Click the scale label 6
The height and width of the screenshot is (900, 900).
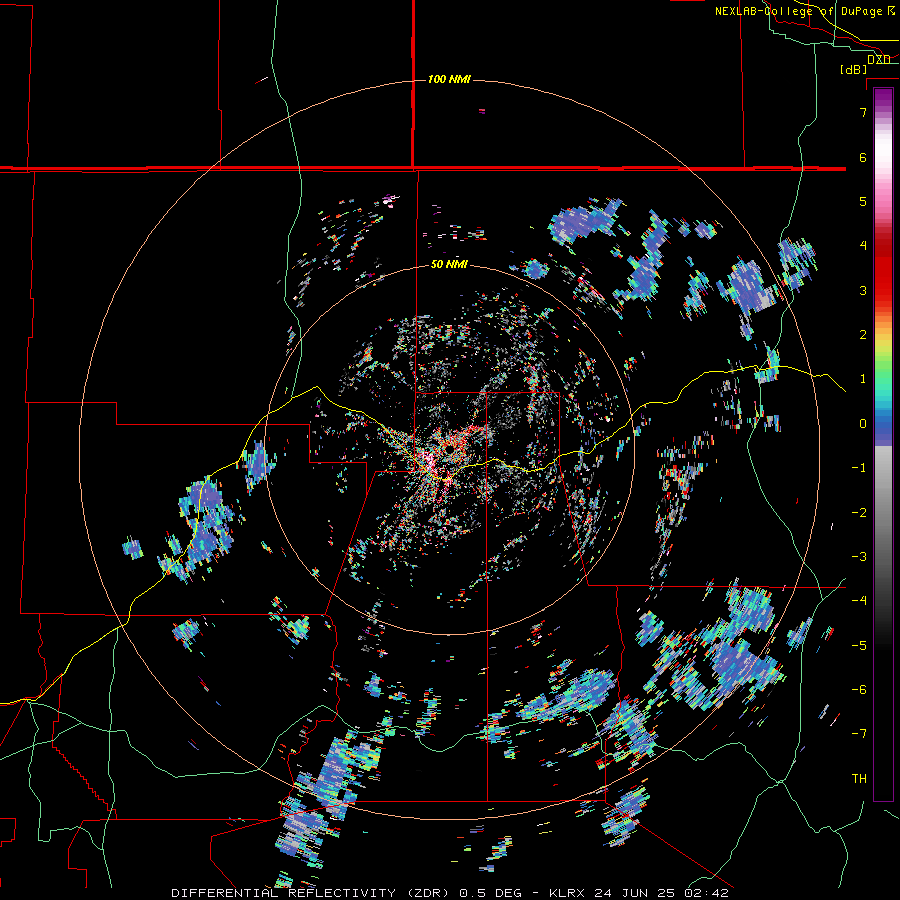[x=863, y=157]
